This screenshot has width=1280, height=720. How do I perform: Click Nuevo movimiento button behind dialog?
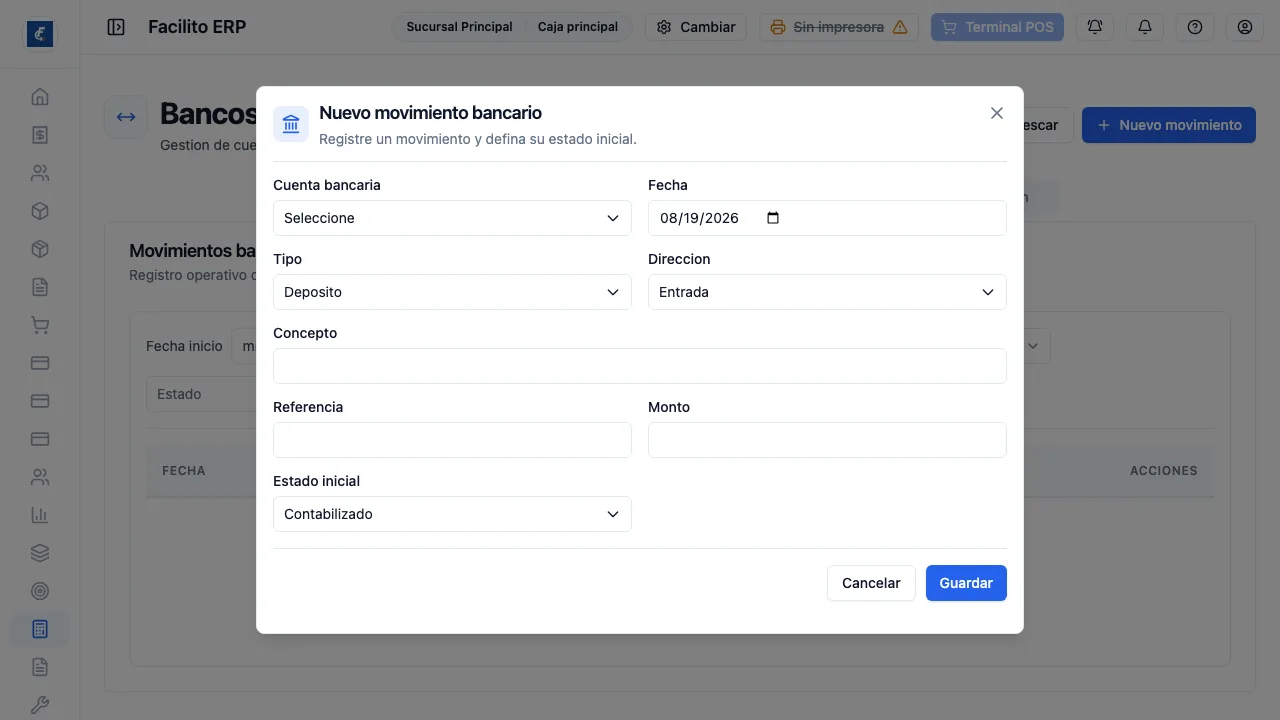(1169, 125)
